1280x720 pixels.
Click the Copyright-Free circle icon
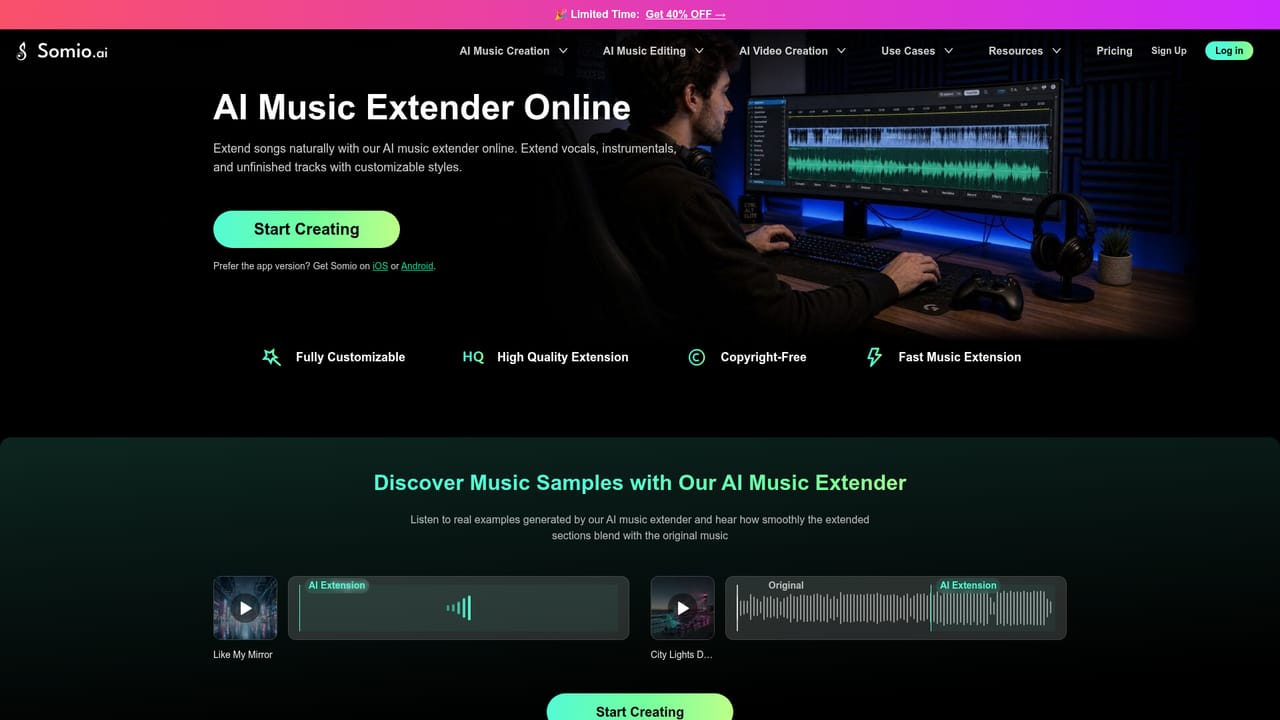697,357
